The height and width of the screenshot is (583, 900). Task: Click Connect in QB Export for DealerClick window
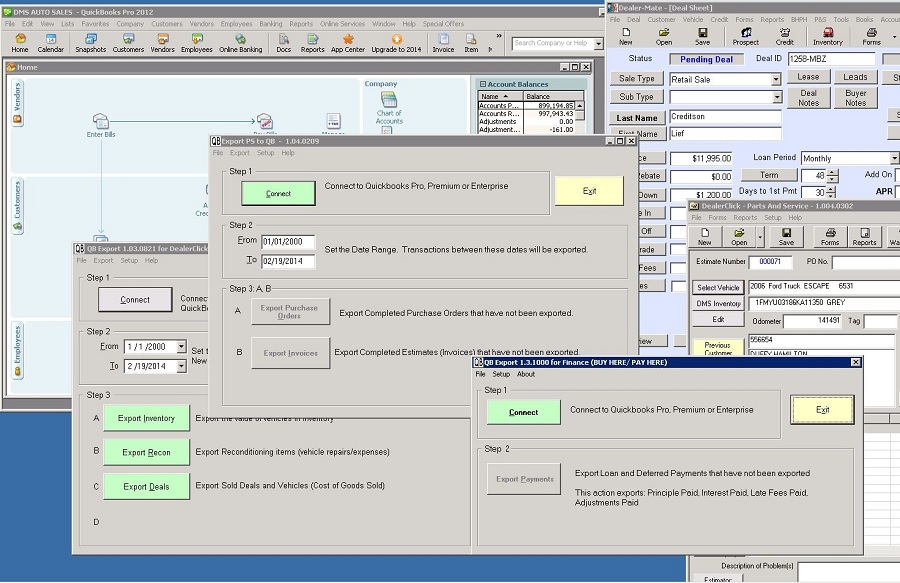click(135, 300)
